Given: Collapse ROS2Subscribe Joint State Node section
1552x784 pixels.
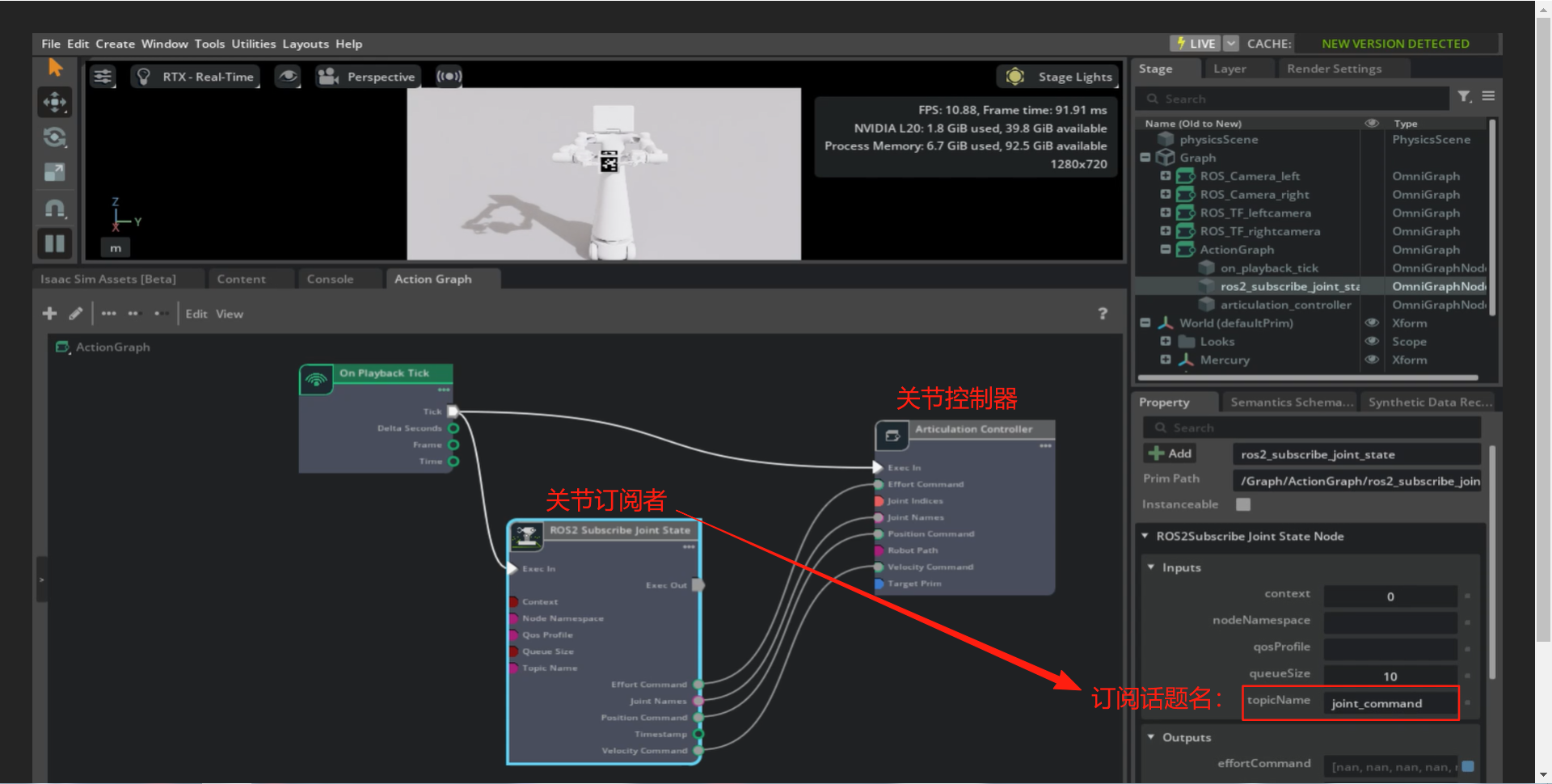Looking at the screenshot, I should point(1145,536).
